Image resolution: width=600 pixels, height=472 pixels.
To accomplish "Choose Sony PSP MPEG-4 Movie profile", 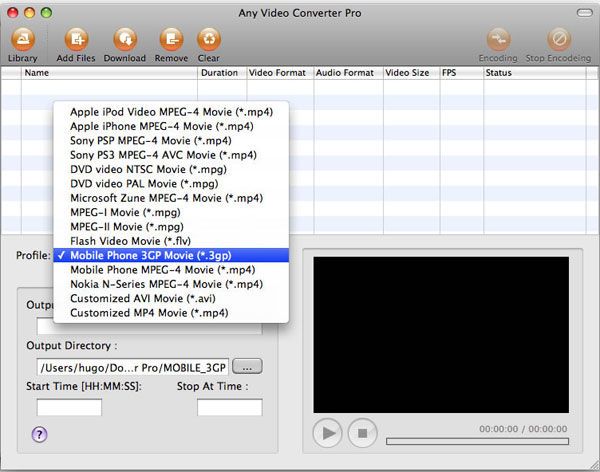I will [x=171, y=141].
